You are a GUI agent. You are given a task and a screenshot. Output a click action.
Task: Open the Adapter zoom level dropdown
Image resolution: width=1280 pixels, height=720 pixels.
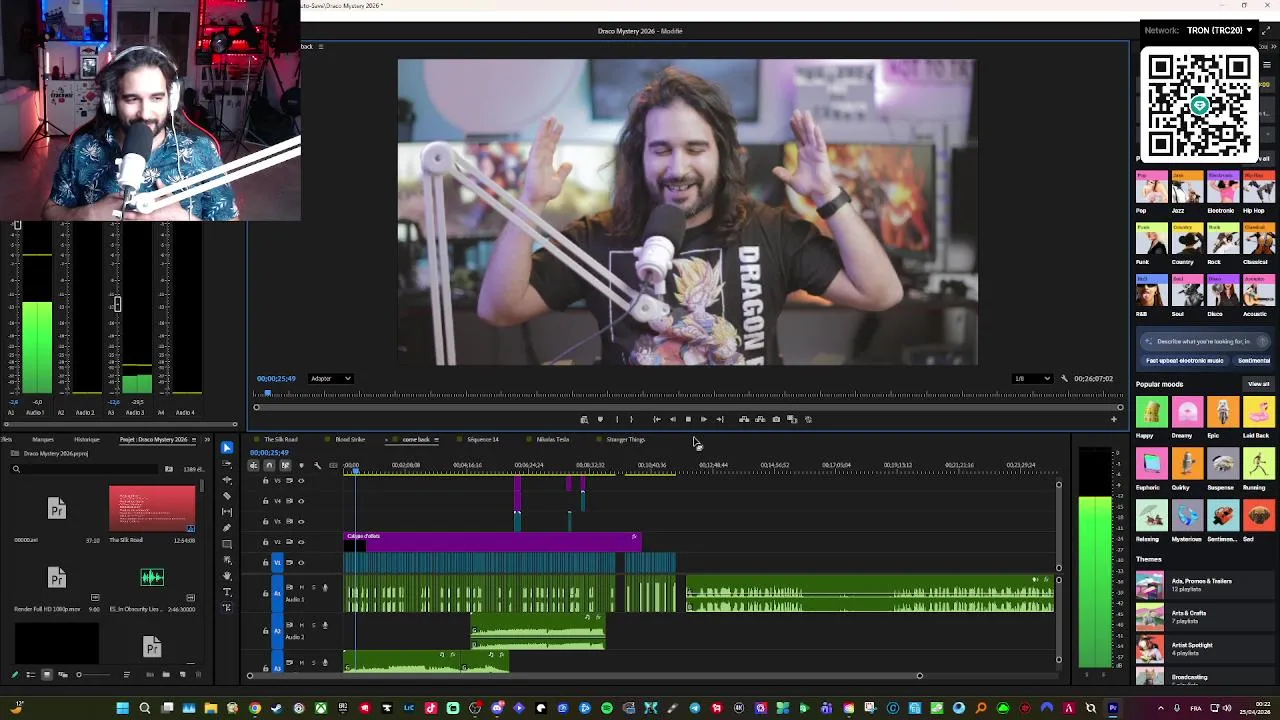tap(330, 379)
